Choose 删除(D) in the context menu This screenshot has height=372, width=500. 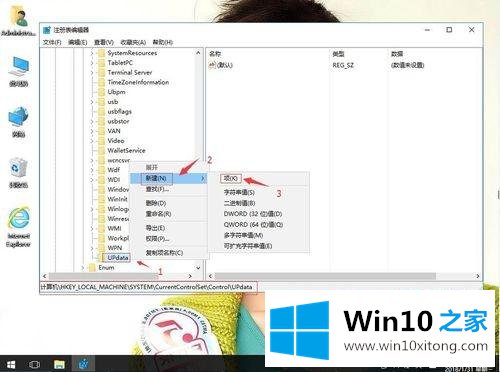pyautogui.click(x=168, y=203)
